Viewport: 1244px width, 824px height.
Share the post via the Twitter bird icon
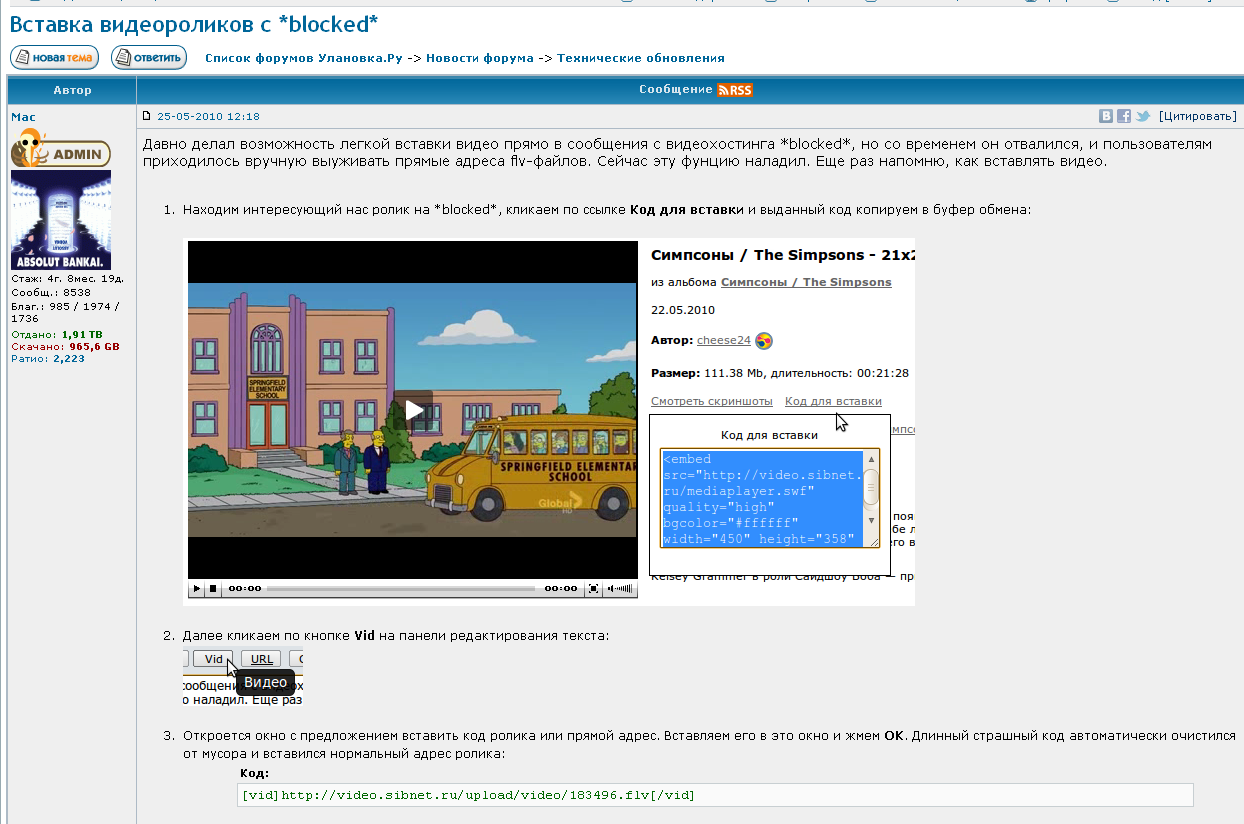(1142, 115)
